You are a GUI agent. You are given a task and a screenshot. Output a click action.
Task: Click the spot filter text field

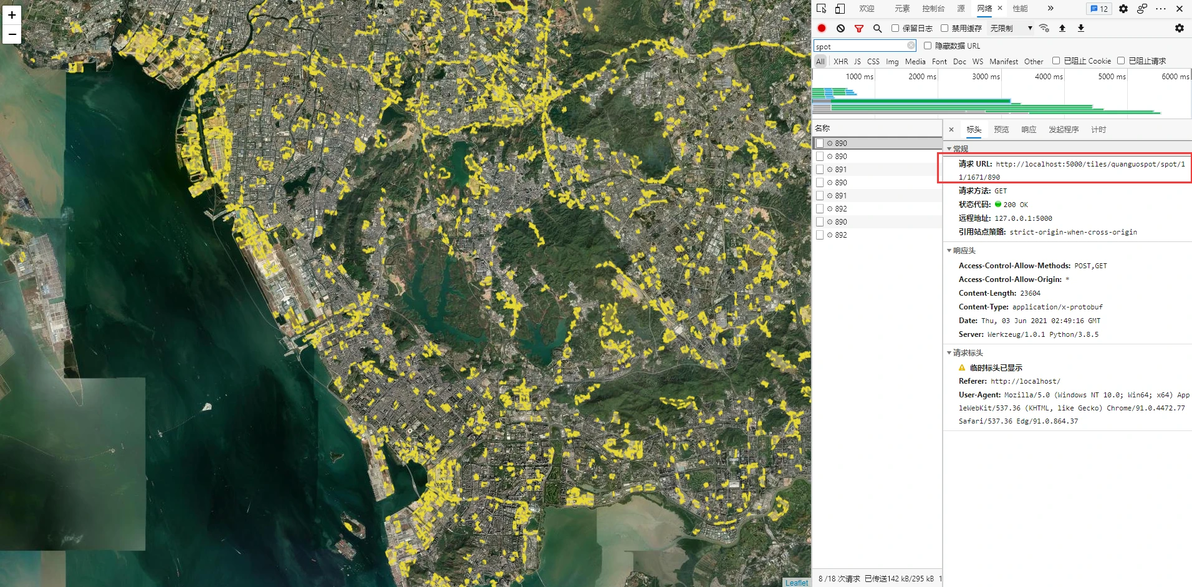pyautogui.click(x=860, y=46)
